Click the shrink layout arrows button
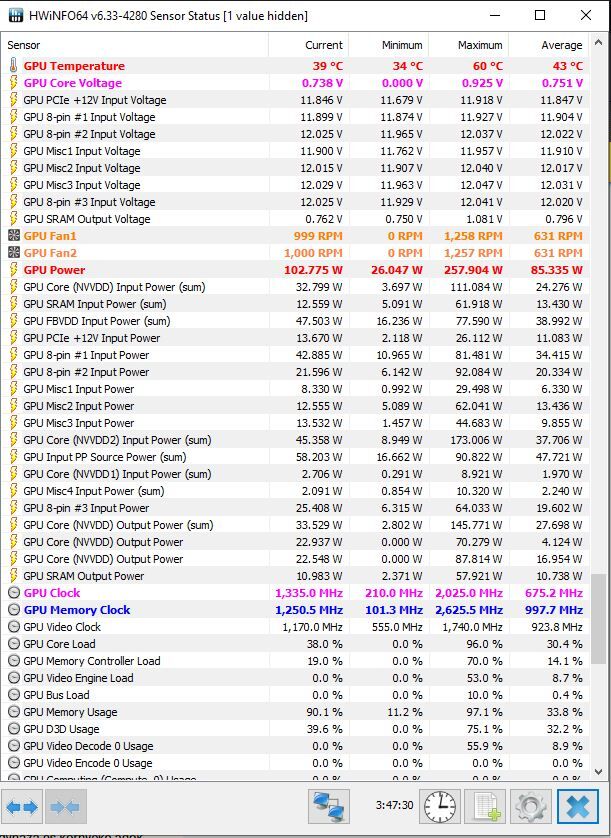This screenshot has height=838, width=611. (65, 806)
